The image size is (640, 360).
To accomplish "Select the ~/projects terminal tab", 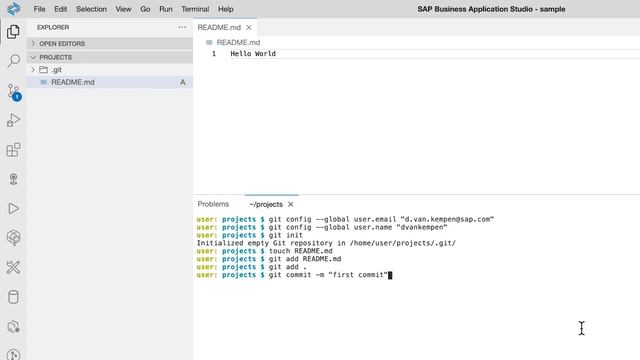I will (266, 204).
